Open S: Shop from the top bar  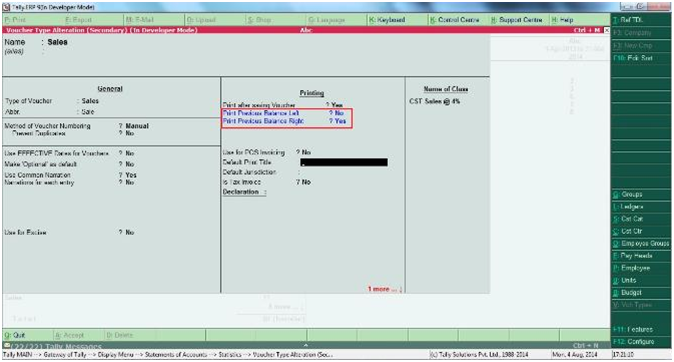[x=259, y=20]
